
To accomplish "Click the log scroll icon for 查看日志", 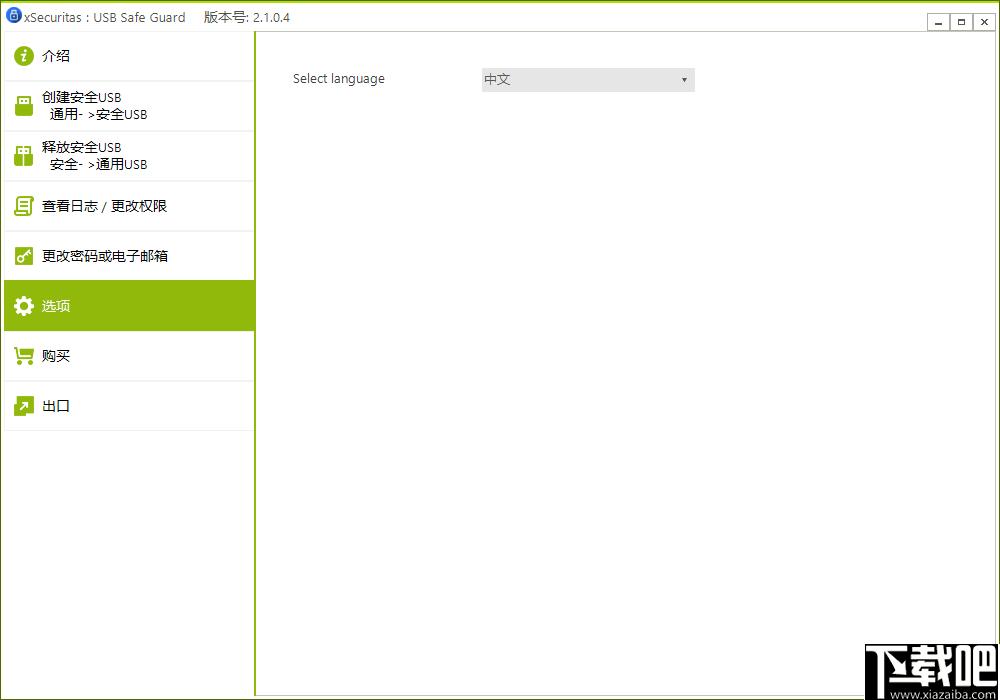I will [24, 206].
